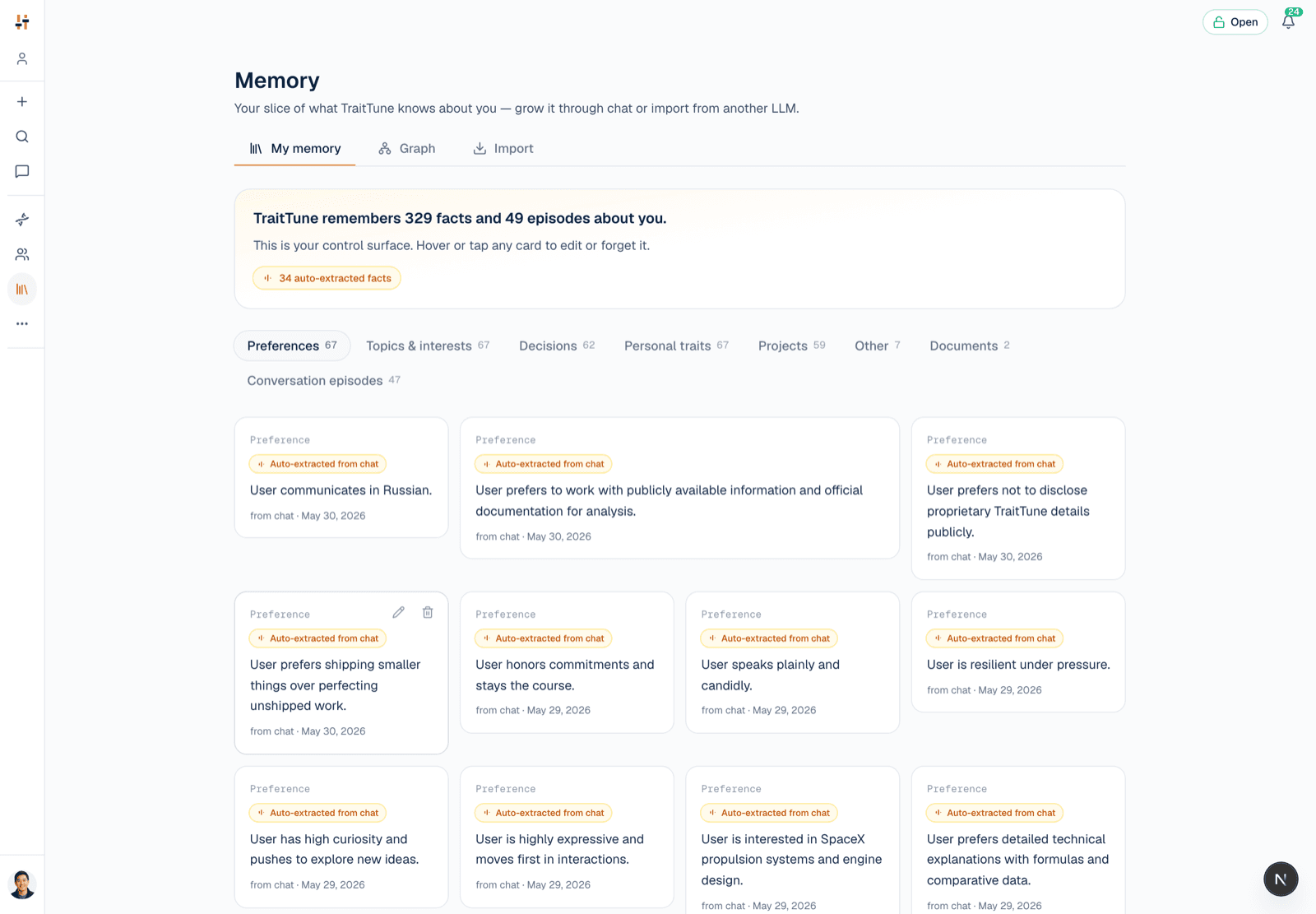The height and width of the screenshot is (914, 1316).
Task: Switch to Graph tab
Action: [x=407, y=149]
